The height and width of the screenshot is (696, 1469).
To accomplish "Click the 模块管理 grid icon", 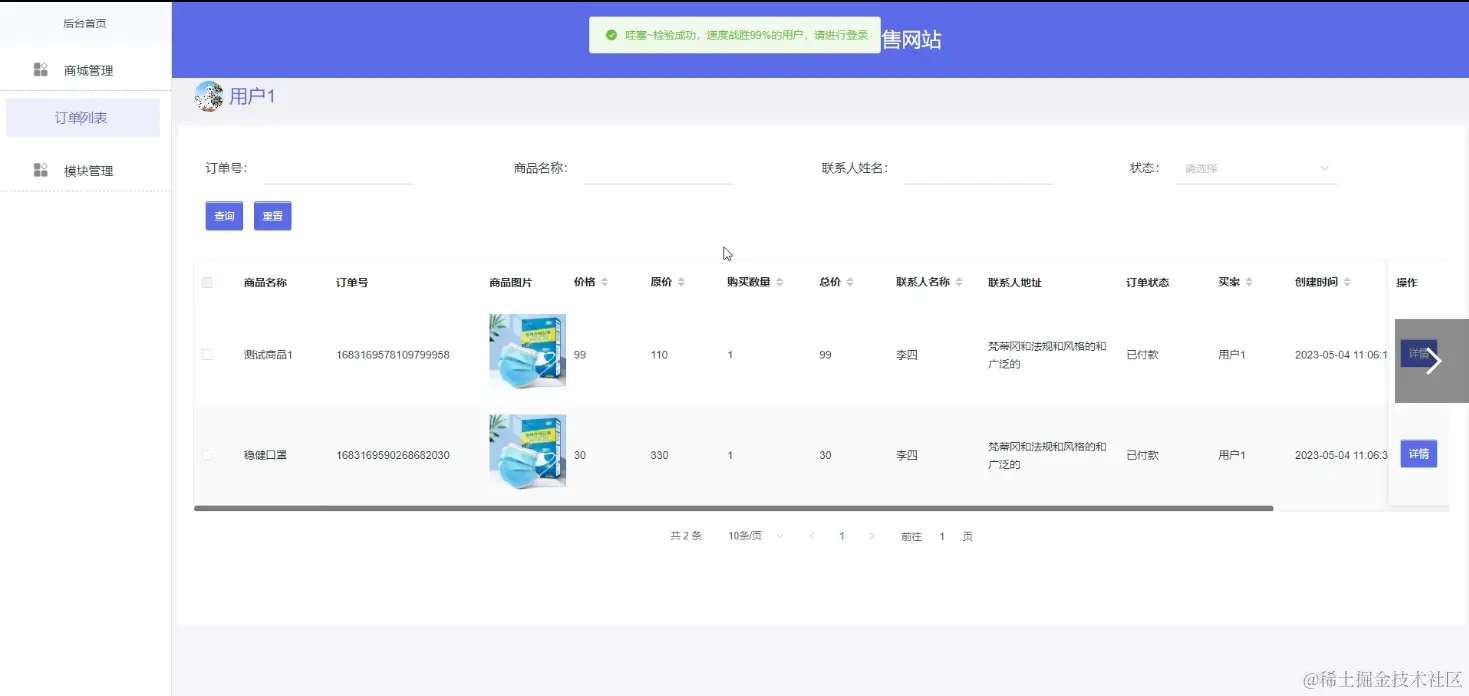I will pos(41,170).
